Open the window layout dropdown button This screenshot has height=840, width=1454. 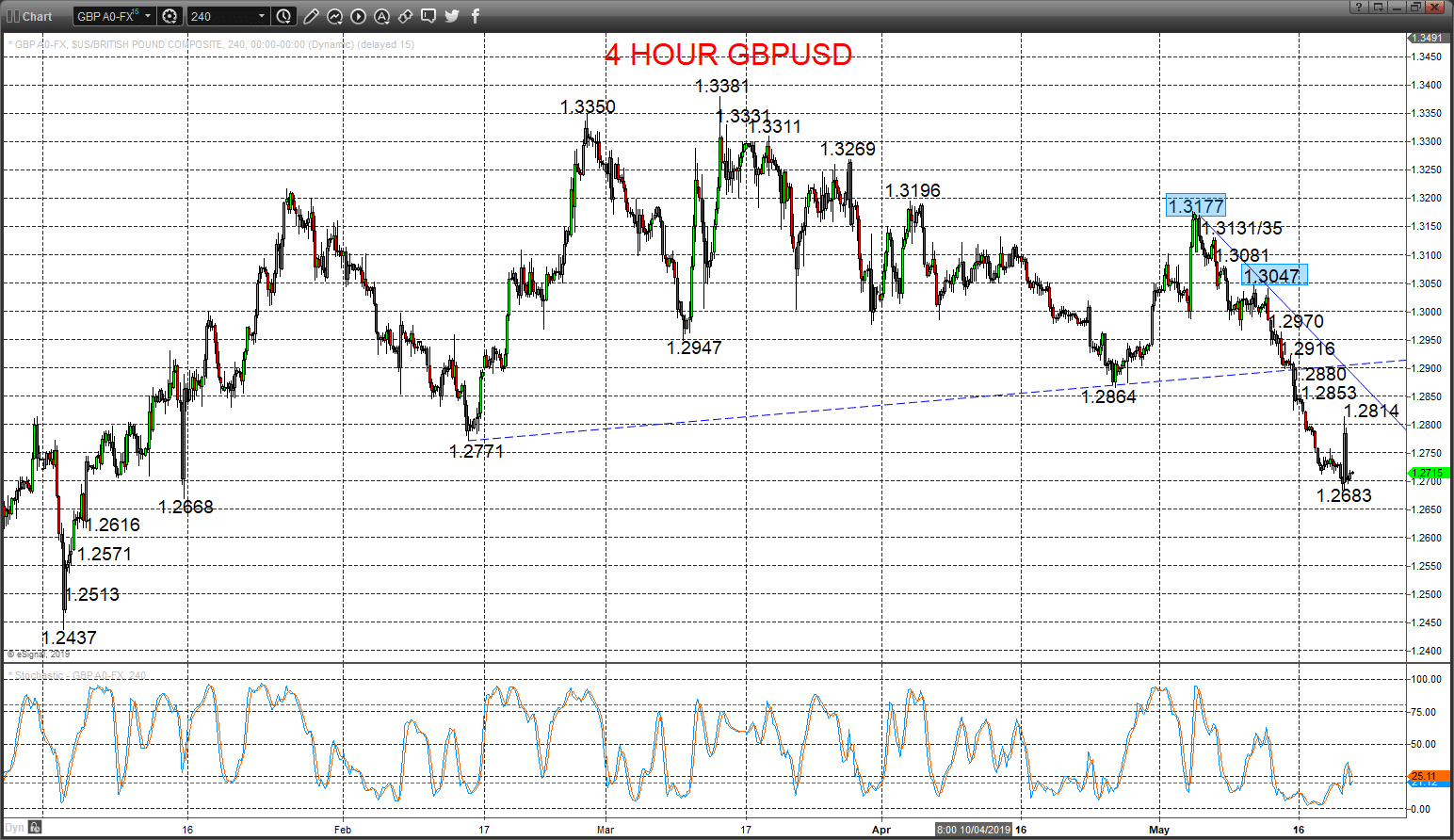point(1378,7)
